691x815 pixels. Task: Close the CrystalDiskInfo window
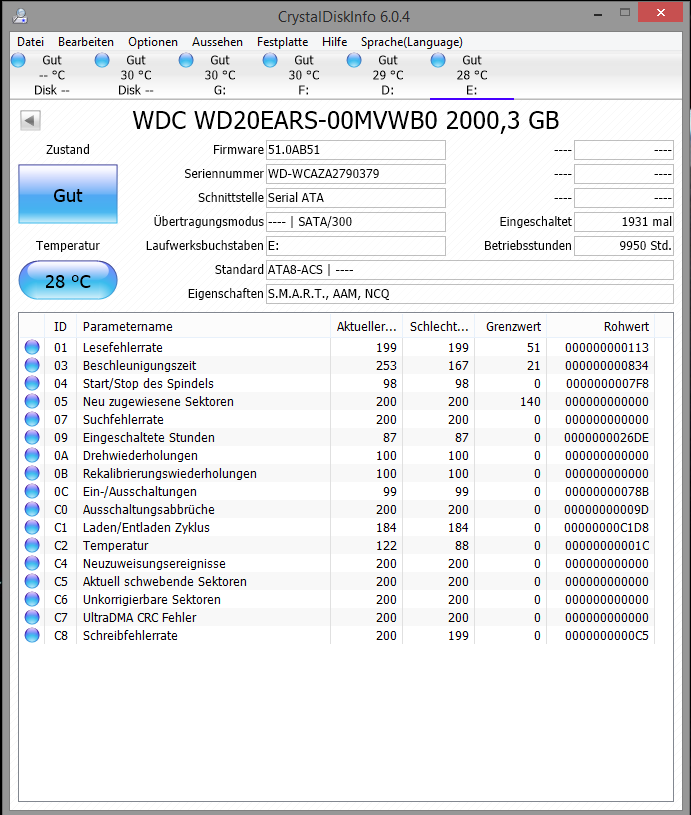click(x=660, y=12)
